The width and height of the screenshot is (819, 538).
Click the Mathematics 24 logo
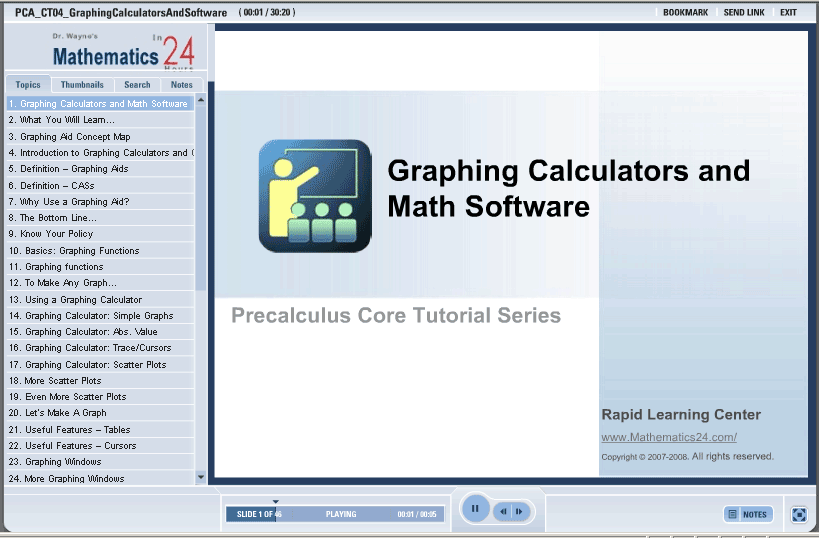pyautogui.click(x=123, y=52)
